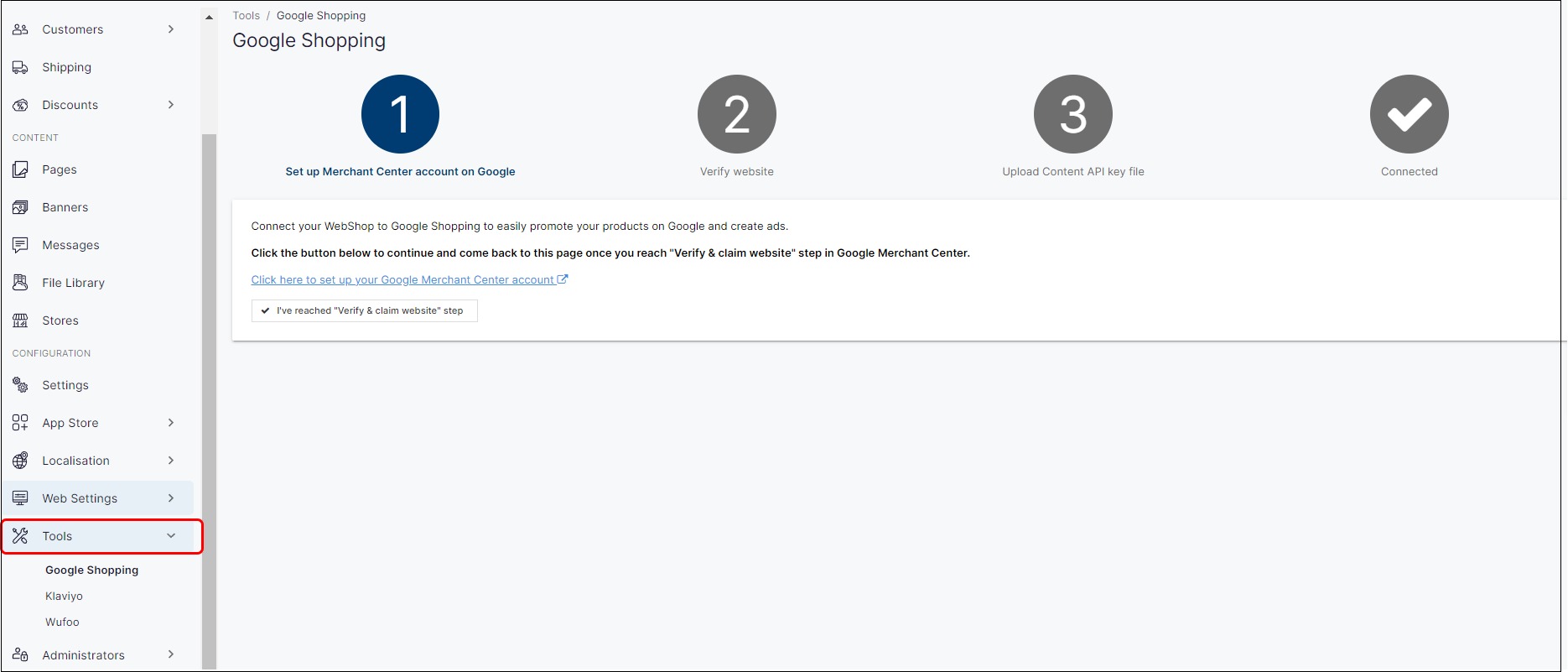Screen dimensions: 1568x672
Task: Click the Shipping truck icon
Action: (x=20, y=67)
